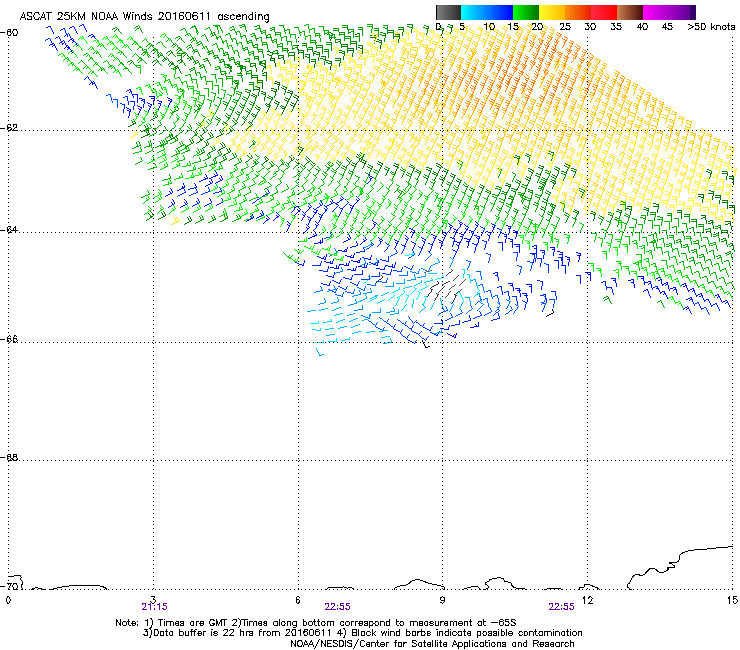Click the black contaminated wind barbs near 9E, 65S
This screenshot has height=650, width=740.
(x=444, y=287)
